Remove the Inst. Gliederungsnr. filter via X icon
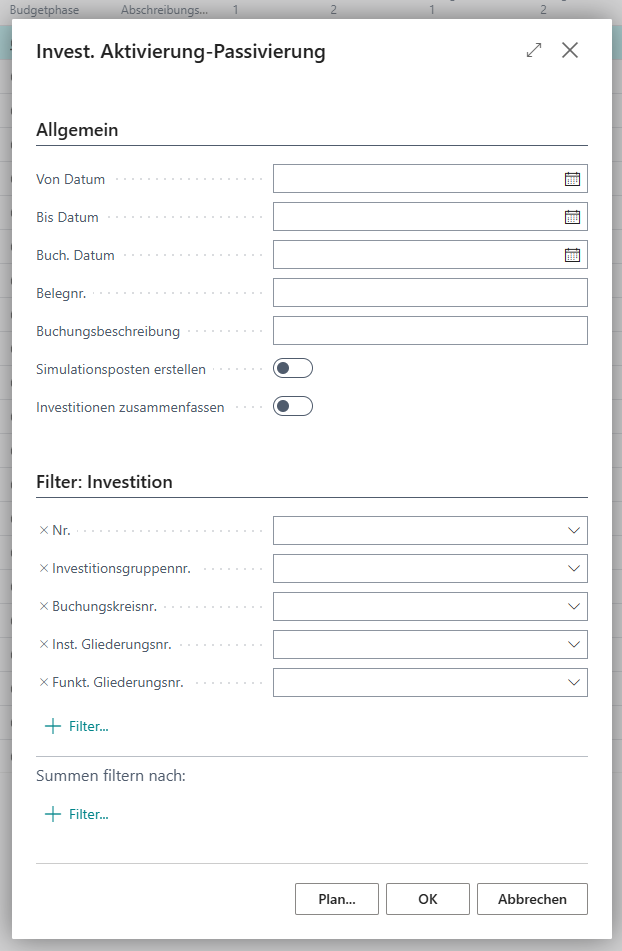The height and width of the screenshot is (951, 622). 44,644
